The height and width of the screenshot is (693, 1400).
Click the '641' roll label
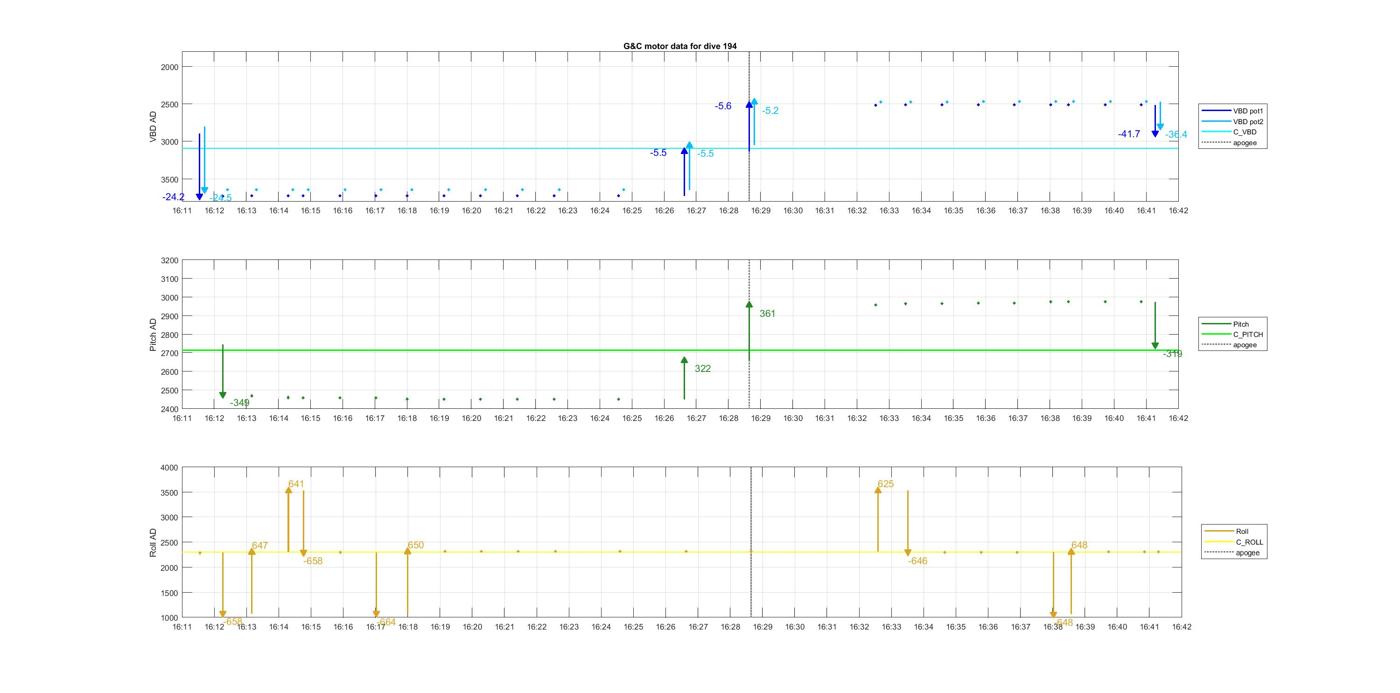point(296,484)
